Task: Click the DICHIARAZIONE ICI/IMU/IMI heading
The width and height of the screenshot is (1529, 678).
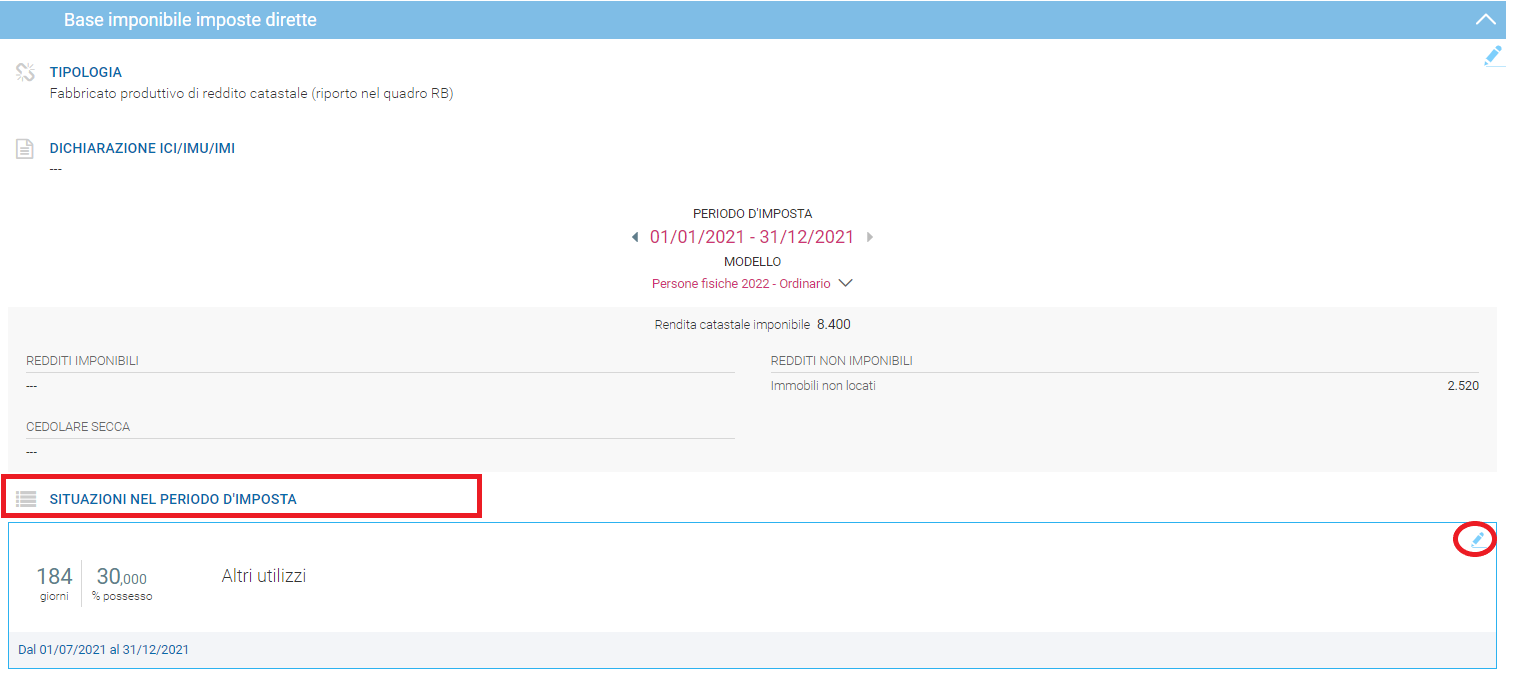Action: pyautogui.click(x=143, y=148)
